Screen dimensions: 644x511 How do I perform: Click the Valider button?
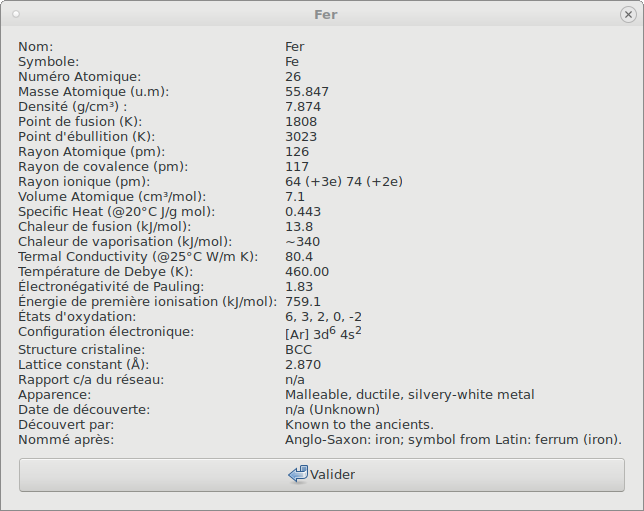322,475
